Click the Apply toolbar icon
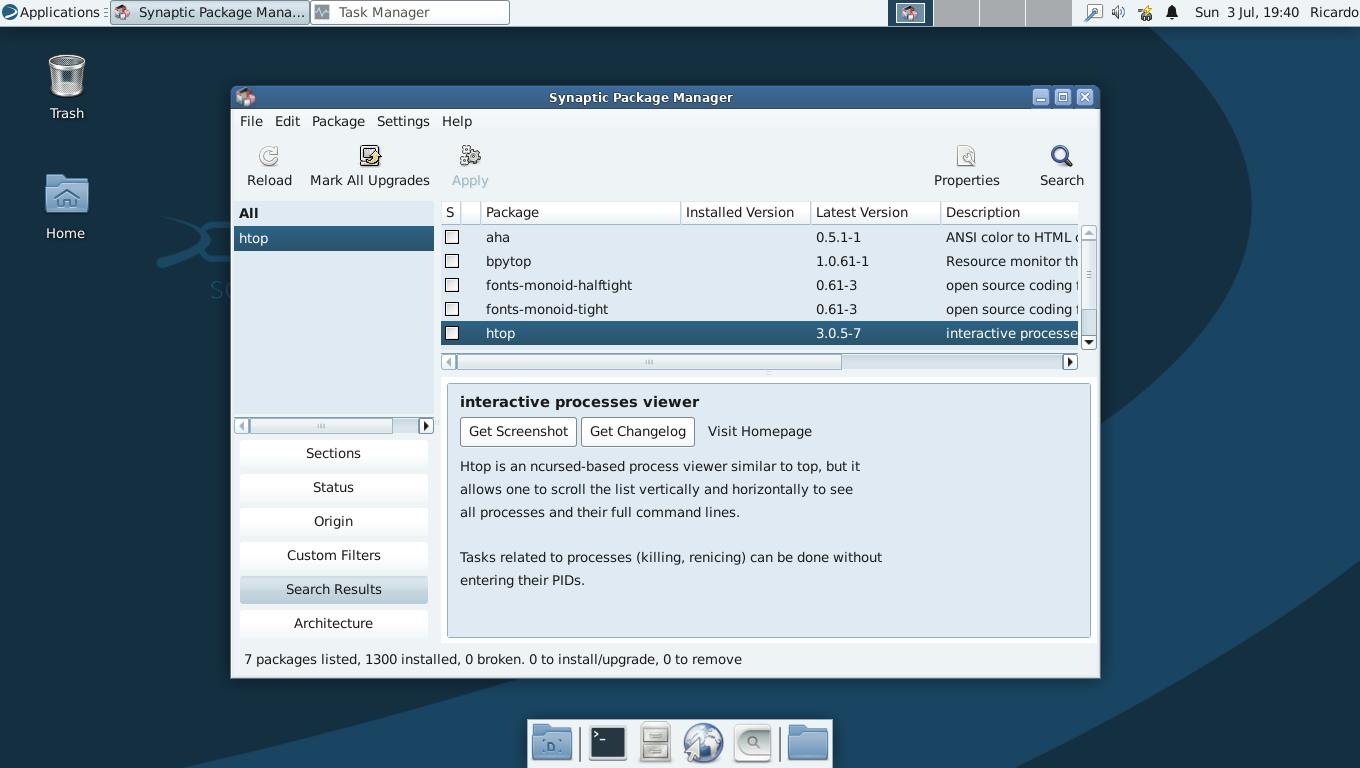Image resolution: width=1360 pixels, height=768 pixels. [x=470, y=156]
